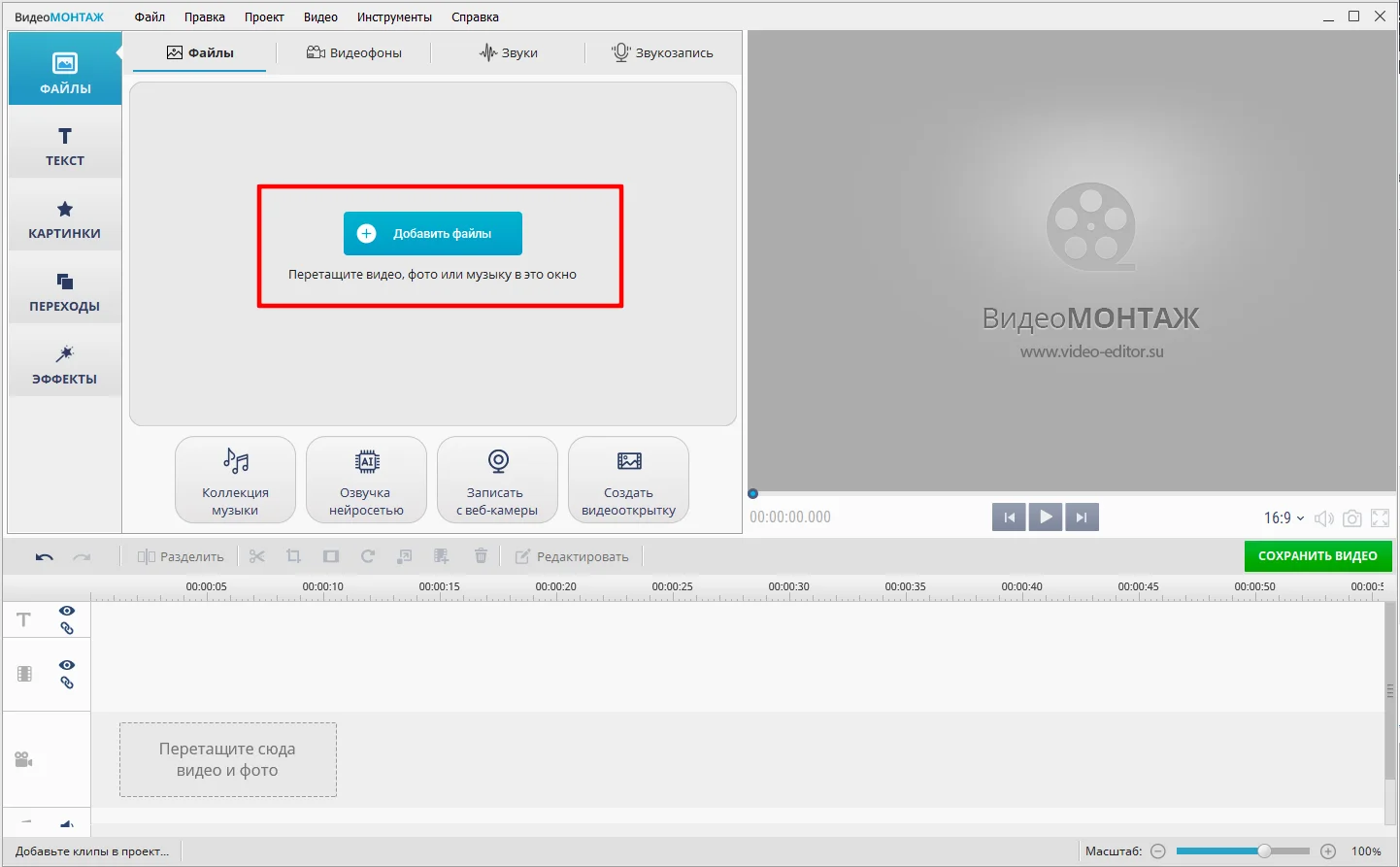This screenshot has height=867, width=1400.
Task: Switch to the Видеофоны tab
Action: [354, 52]
